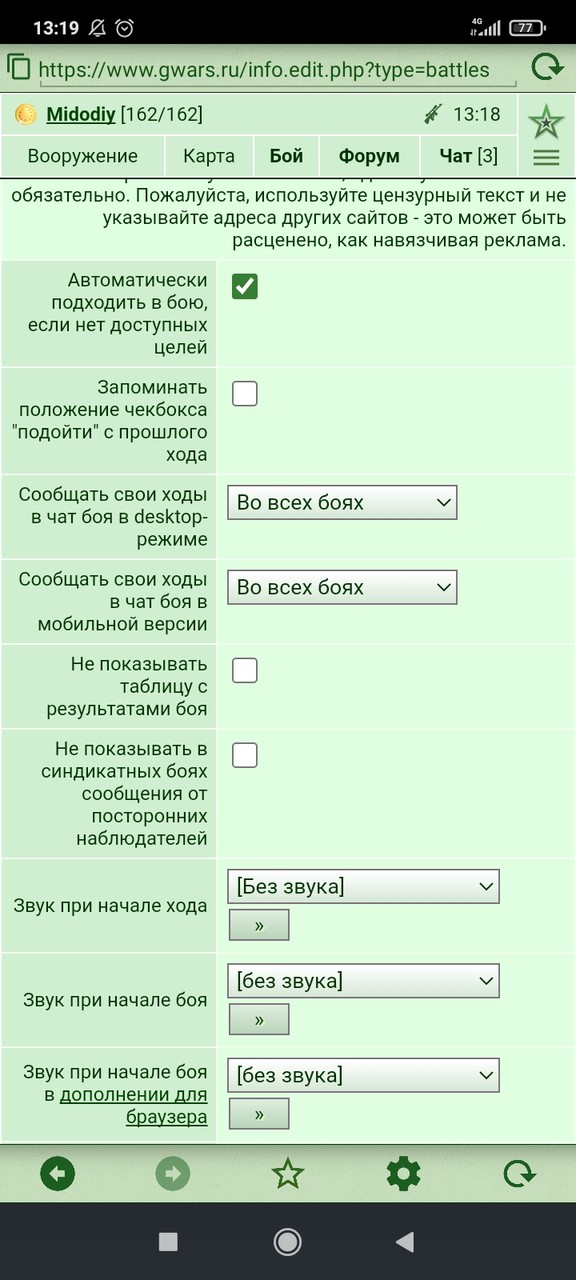Image resolution: width=576 pixels, height=1280 pixels.
Task: Tap the URL address field
Action: point(264,70)
